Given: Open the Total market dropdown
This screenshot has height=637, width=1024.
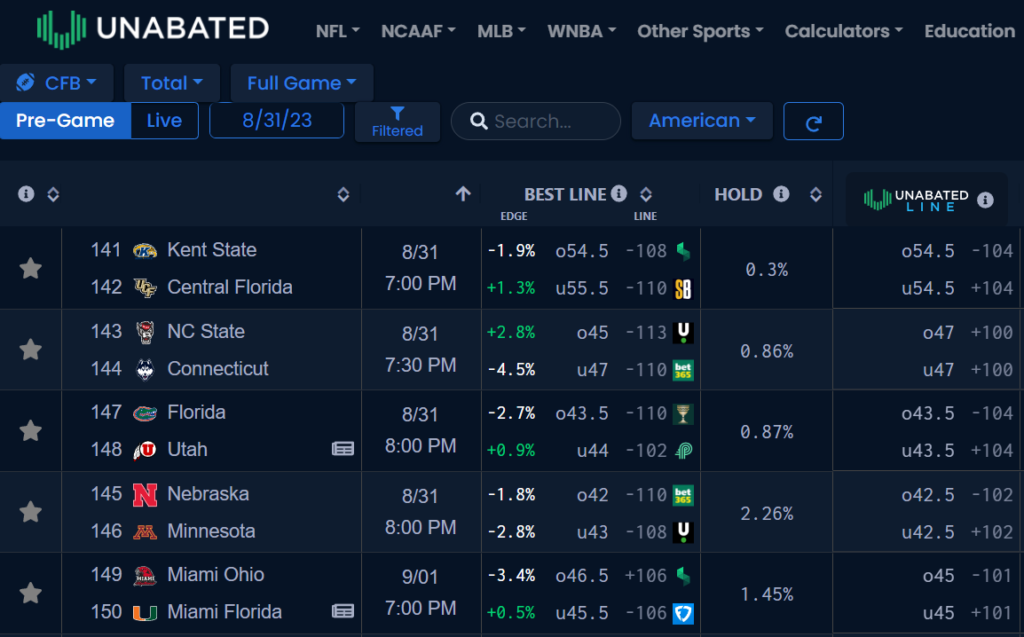Looking at the screenshot, I should (171, 82).
